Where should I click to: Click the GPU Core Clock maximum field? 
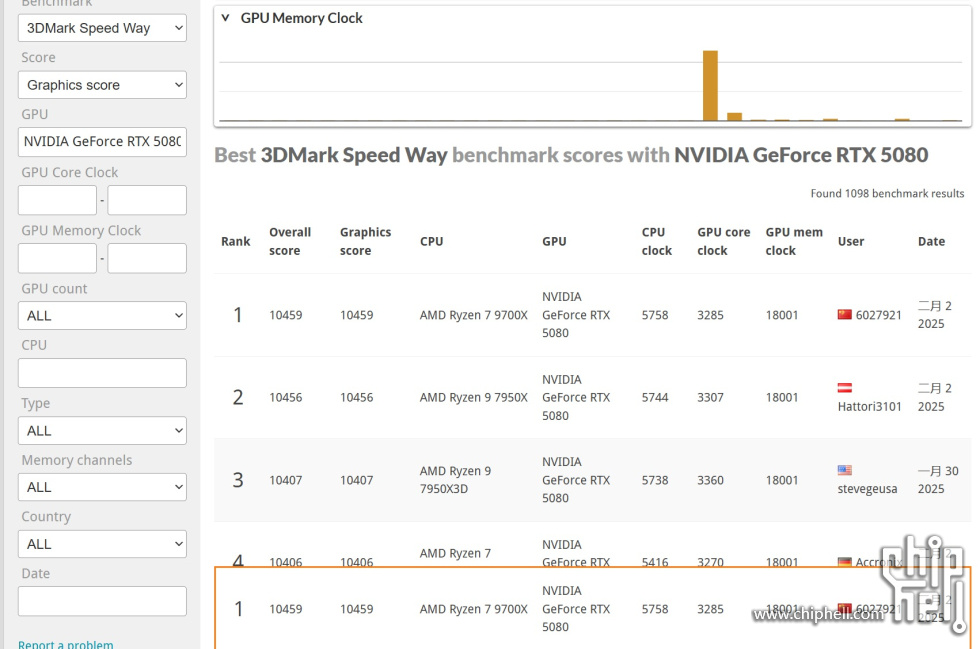pos(147,200)
